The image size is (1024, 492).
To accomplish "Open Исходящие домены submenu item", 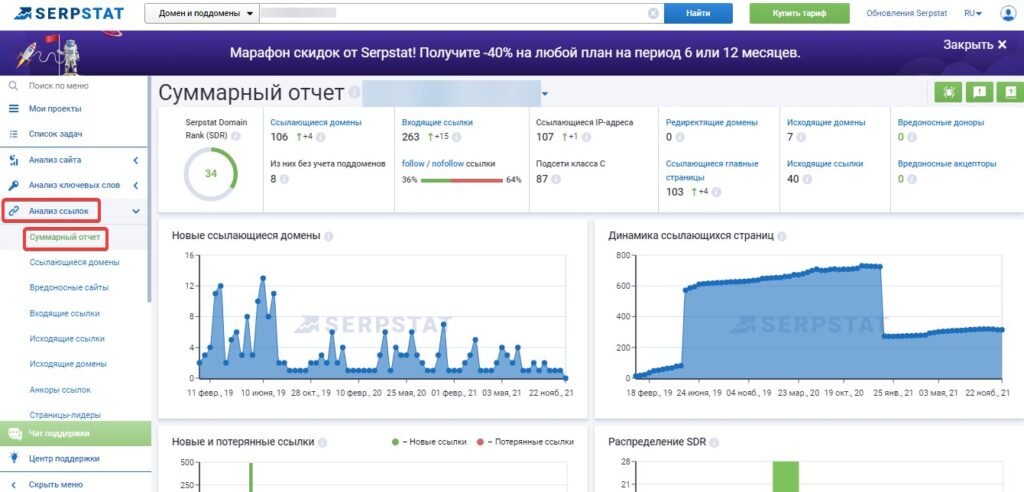I will (x=68, y=364).
